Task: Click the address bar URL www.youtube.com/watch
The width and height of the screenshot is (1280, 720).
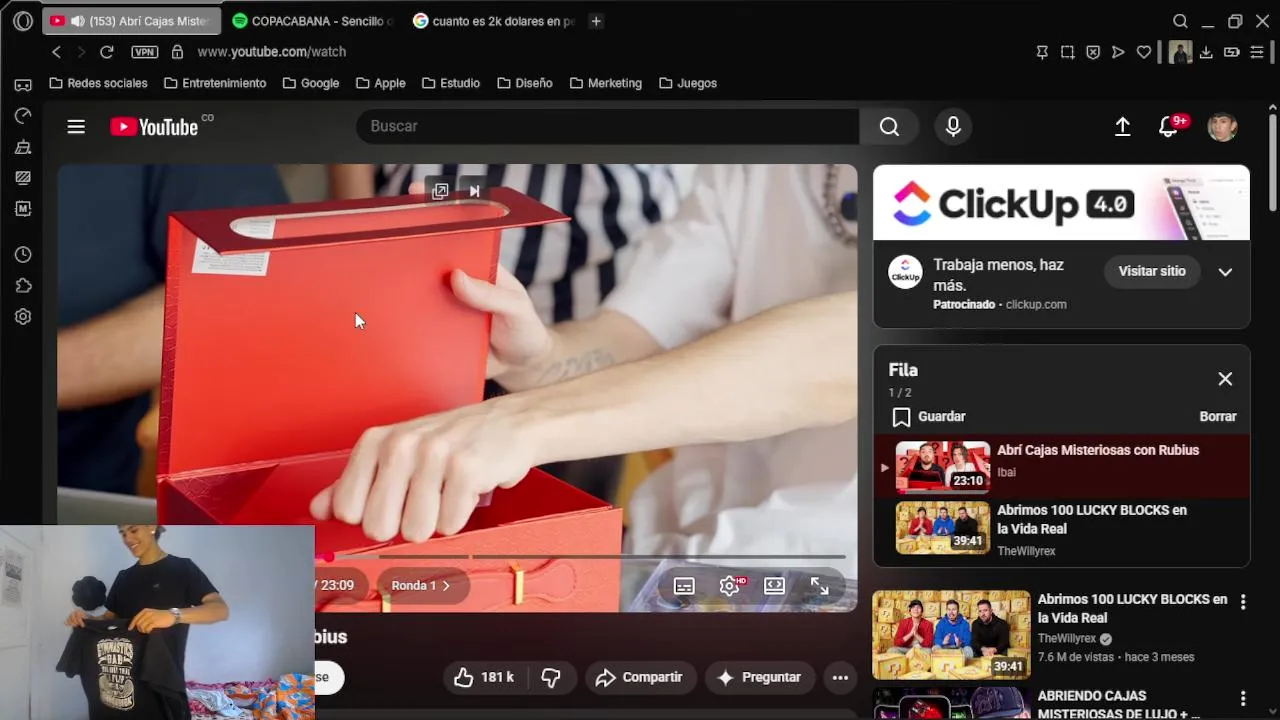Action: pyautogui.click(x=272, y=52)
